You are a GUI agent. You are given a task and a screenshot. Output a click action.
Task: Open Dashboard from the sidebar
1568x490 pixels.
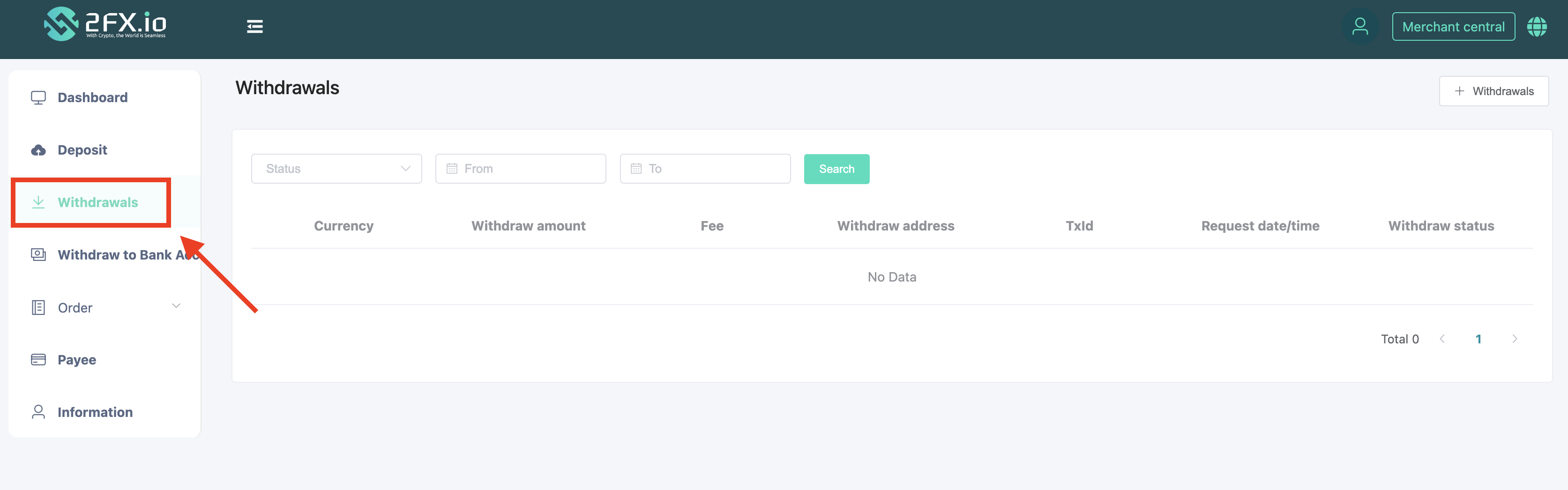click(x=92, y=97)
